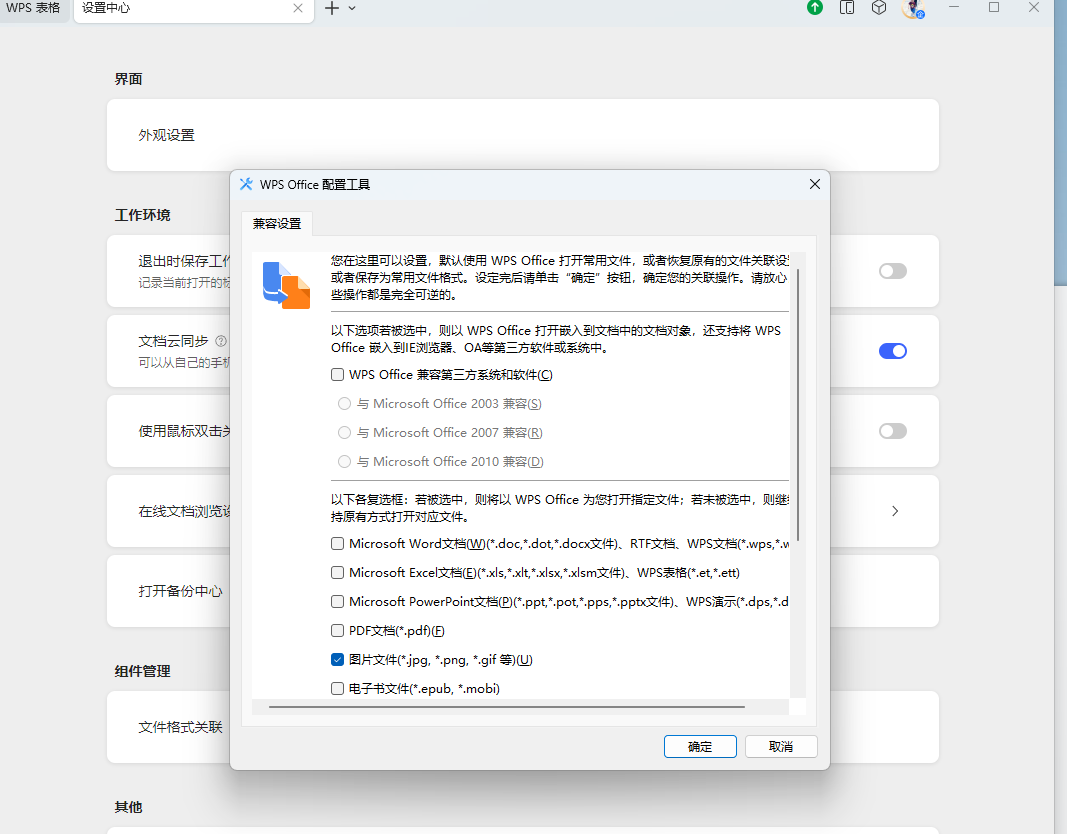
Task: Click the dialog horizontal scrollbar
Action: click(506, 707)
